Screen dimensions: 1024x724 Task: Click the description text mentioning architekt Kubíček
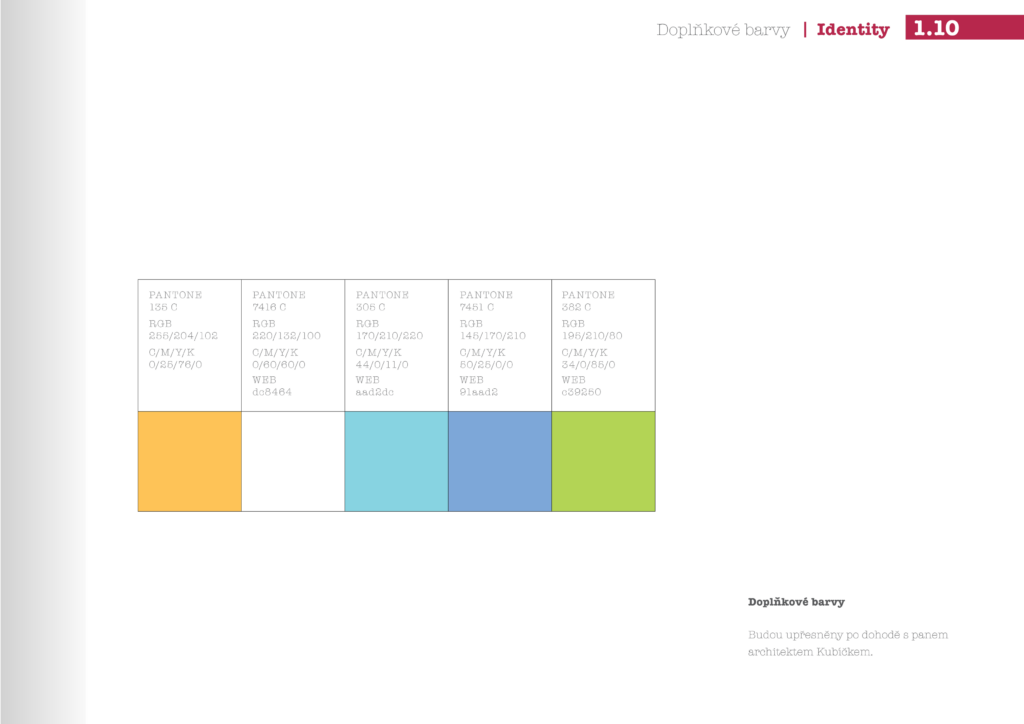[x=847, y=644]
